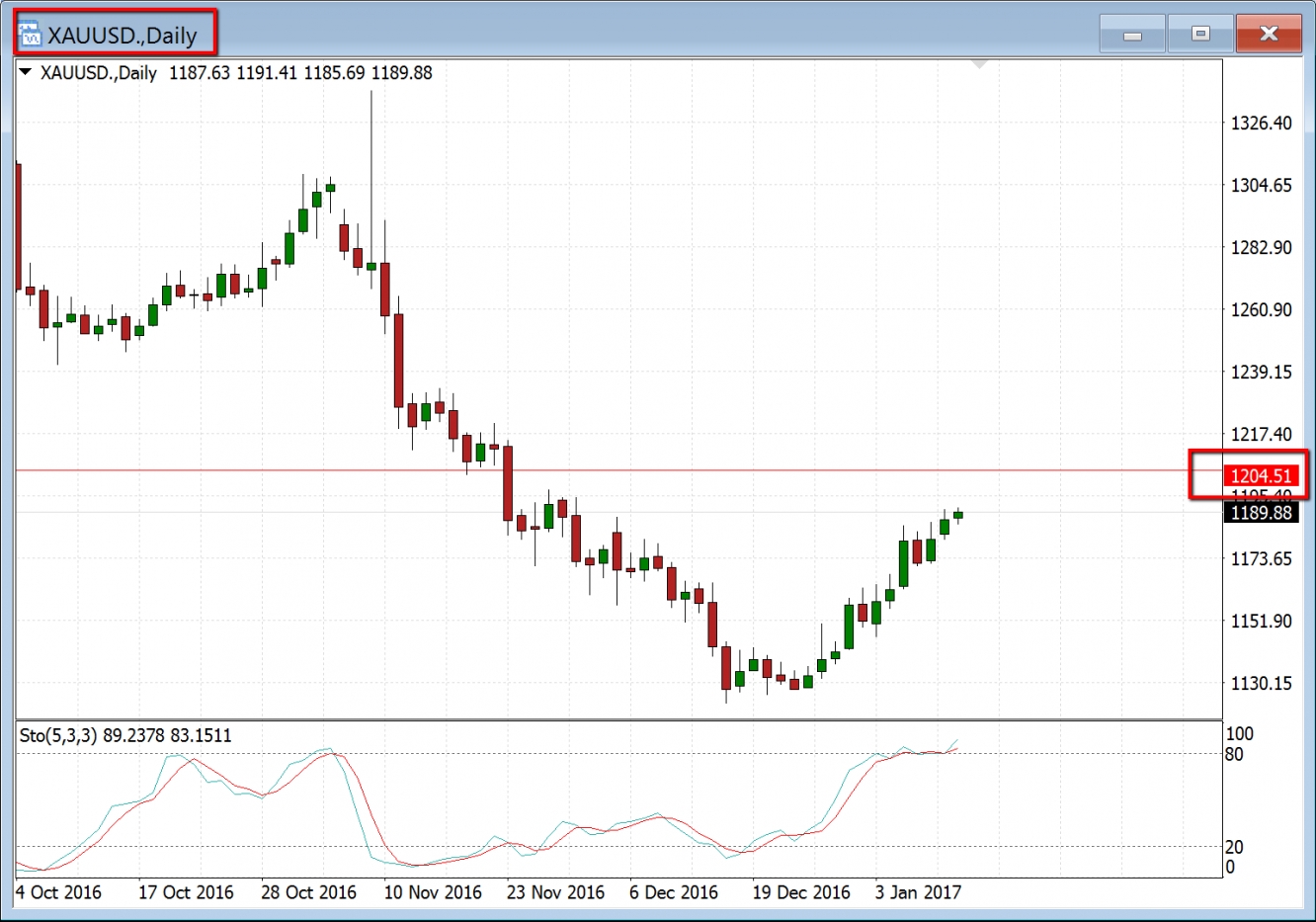Click the Sto(5,3,3) indicator label
The image size is (1316, 922).
tap(58, 735)
